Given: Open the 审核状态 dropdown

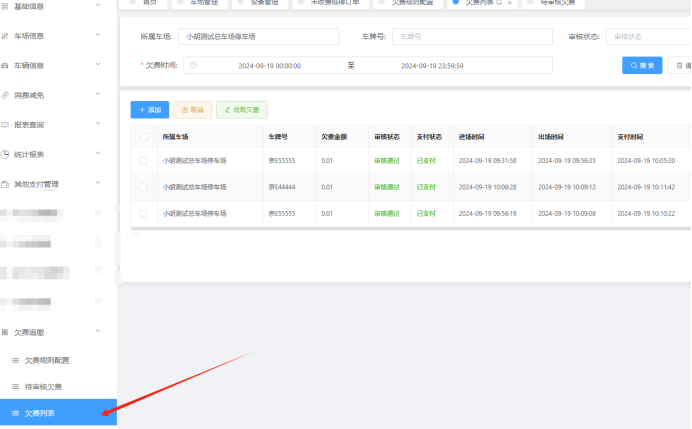Looking at the screenshot, I should coord(649,37).
